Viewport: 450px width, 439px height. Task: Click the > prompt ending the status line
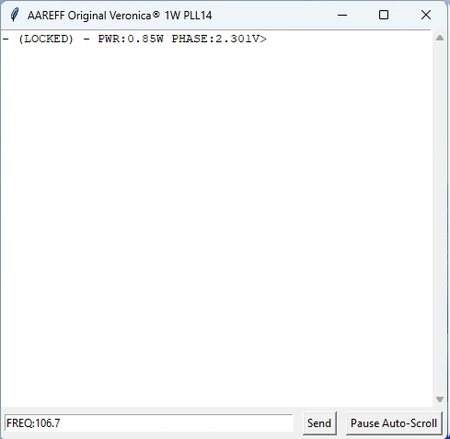(x=263, y=39)
